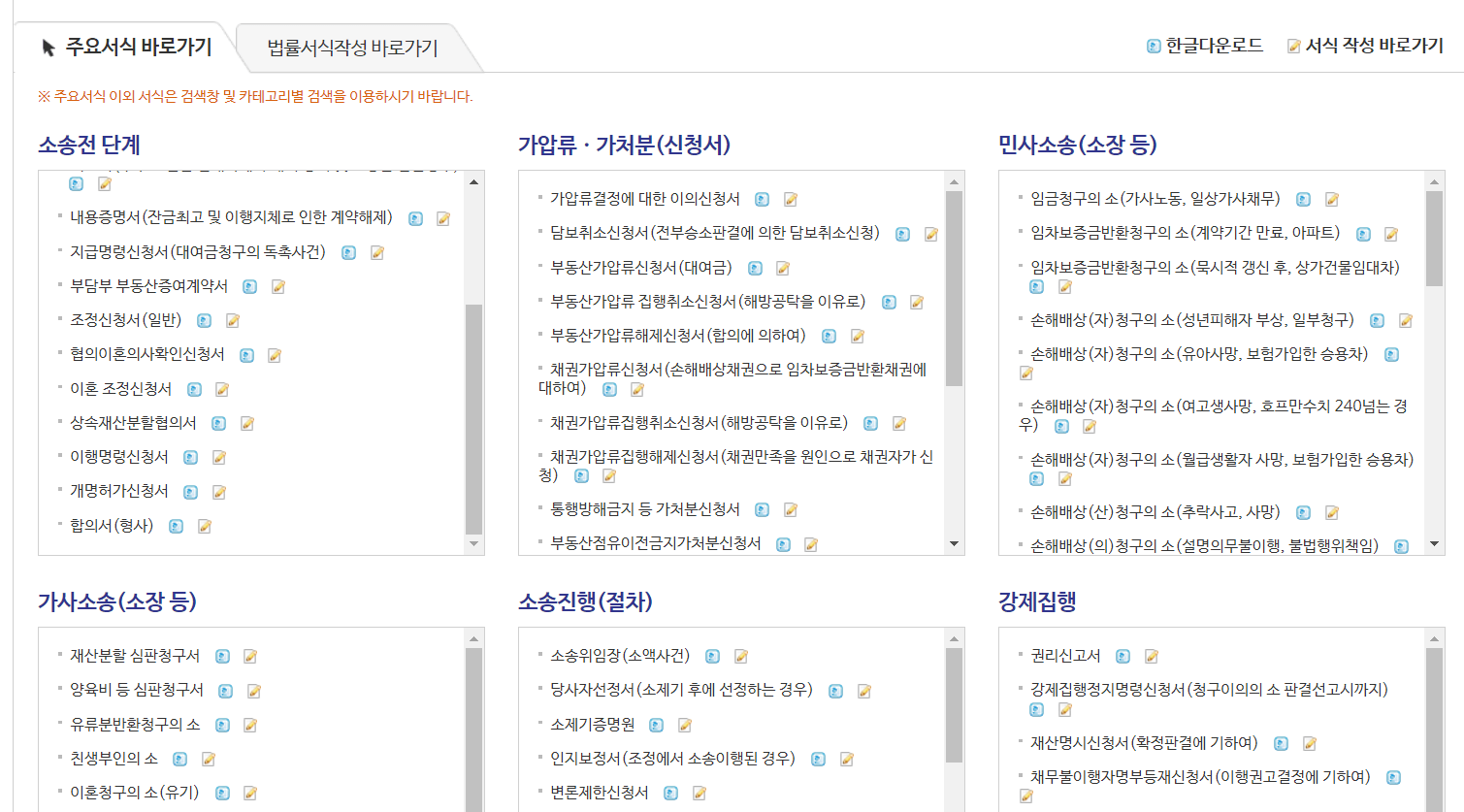Download Hangul file for 부동산가압류신청서(대여금)

pyautogui.click(x=755, y=268)
